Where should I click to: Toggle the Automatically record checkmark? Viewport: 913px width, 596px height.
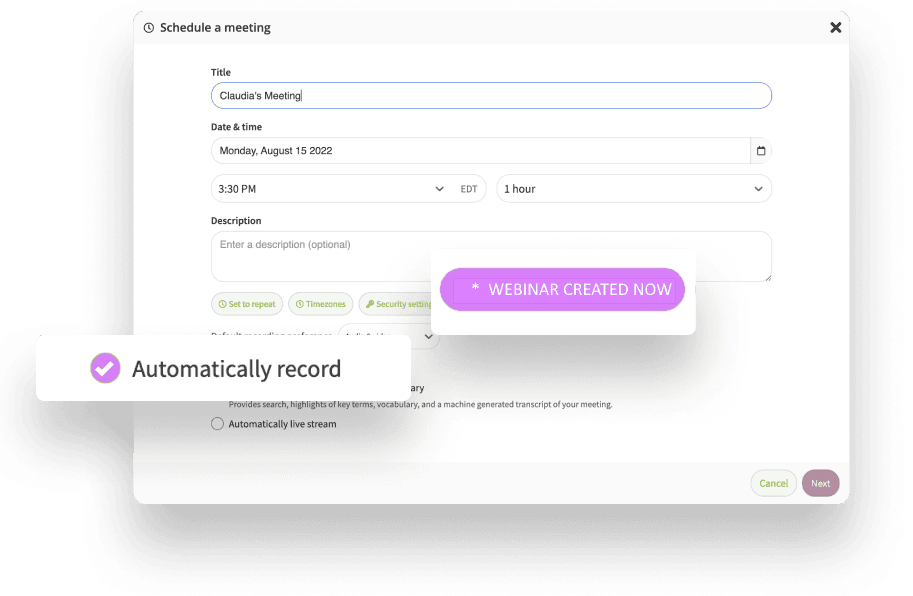pos(105,368)
